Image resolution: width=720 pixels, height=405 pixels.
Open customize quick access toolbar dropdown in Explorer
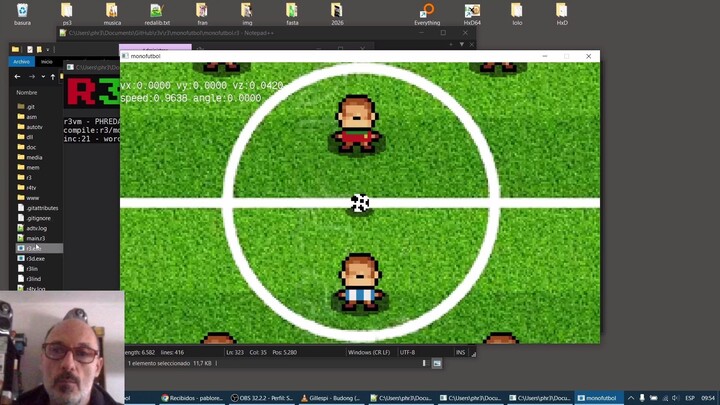(47, 50)
